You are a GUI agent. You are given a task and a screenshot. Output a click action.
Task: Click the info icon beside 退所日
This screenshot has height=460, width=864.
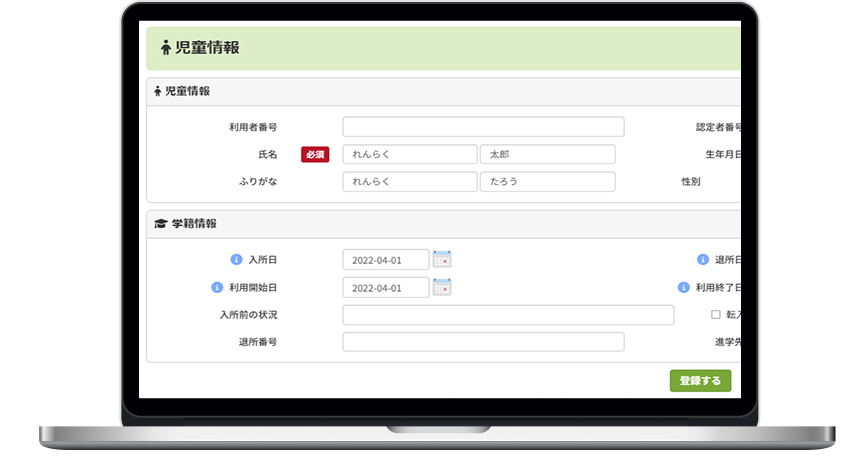click(x=703, y=260)
